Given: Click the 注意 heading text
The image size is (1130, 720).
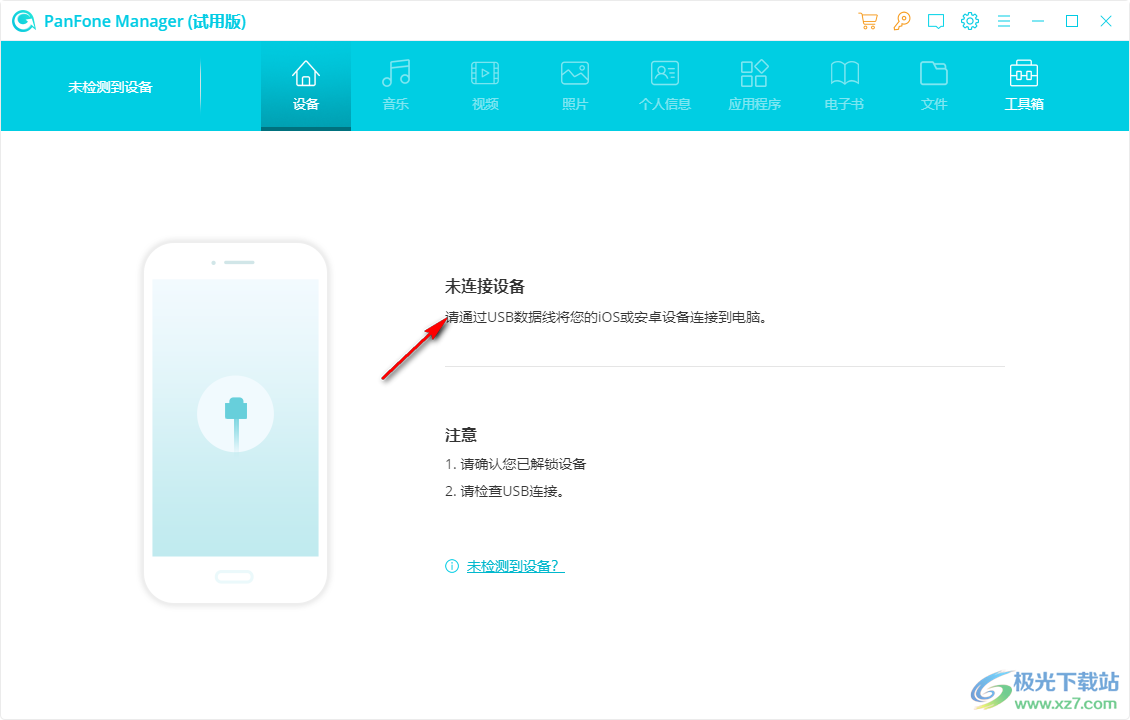Looking at the screenshot, I should (x=461, y=435).
